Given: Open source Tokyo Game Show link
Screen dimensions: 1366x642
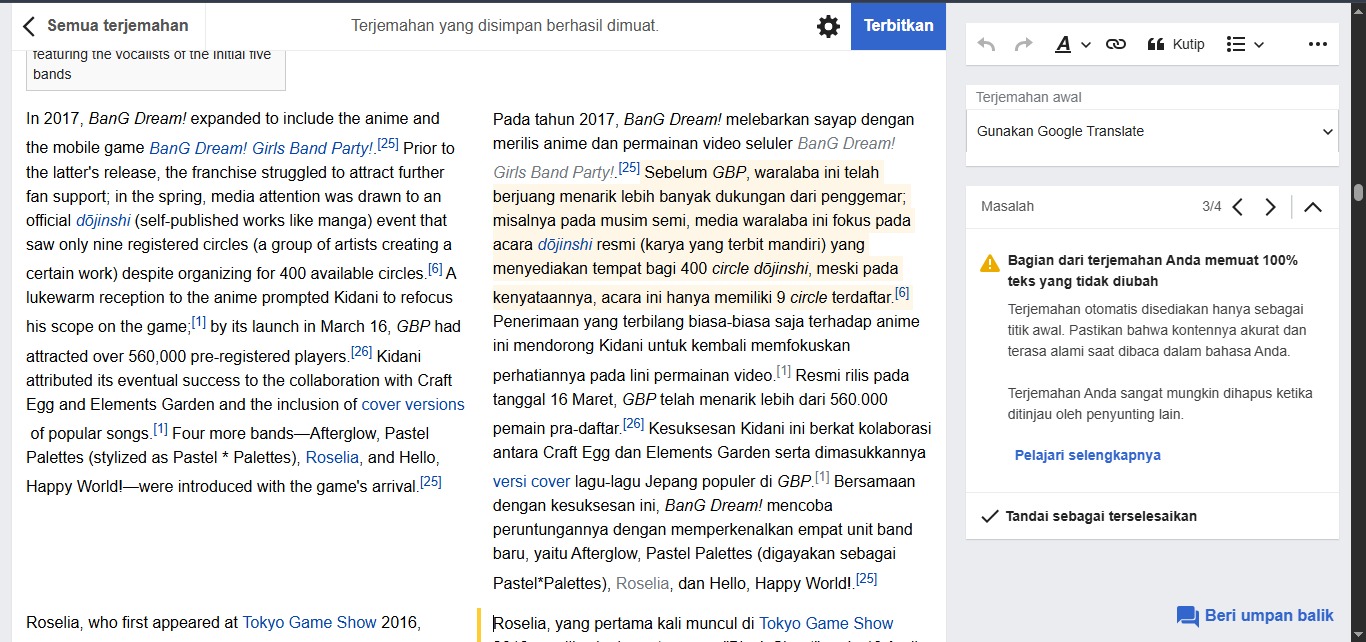Looking at the screenshot, I should coord(310,622).
